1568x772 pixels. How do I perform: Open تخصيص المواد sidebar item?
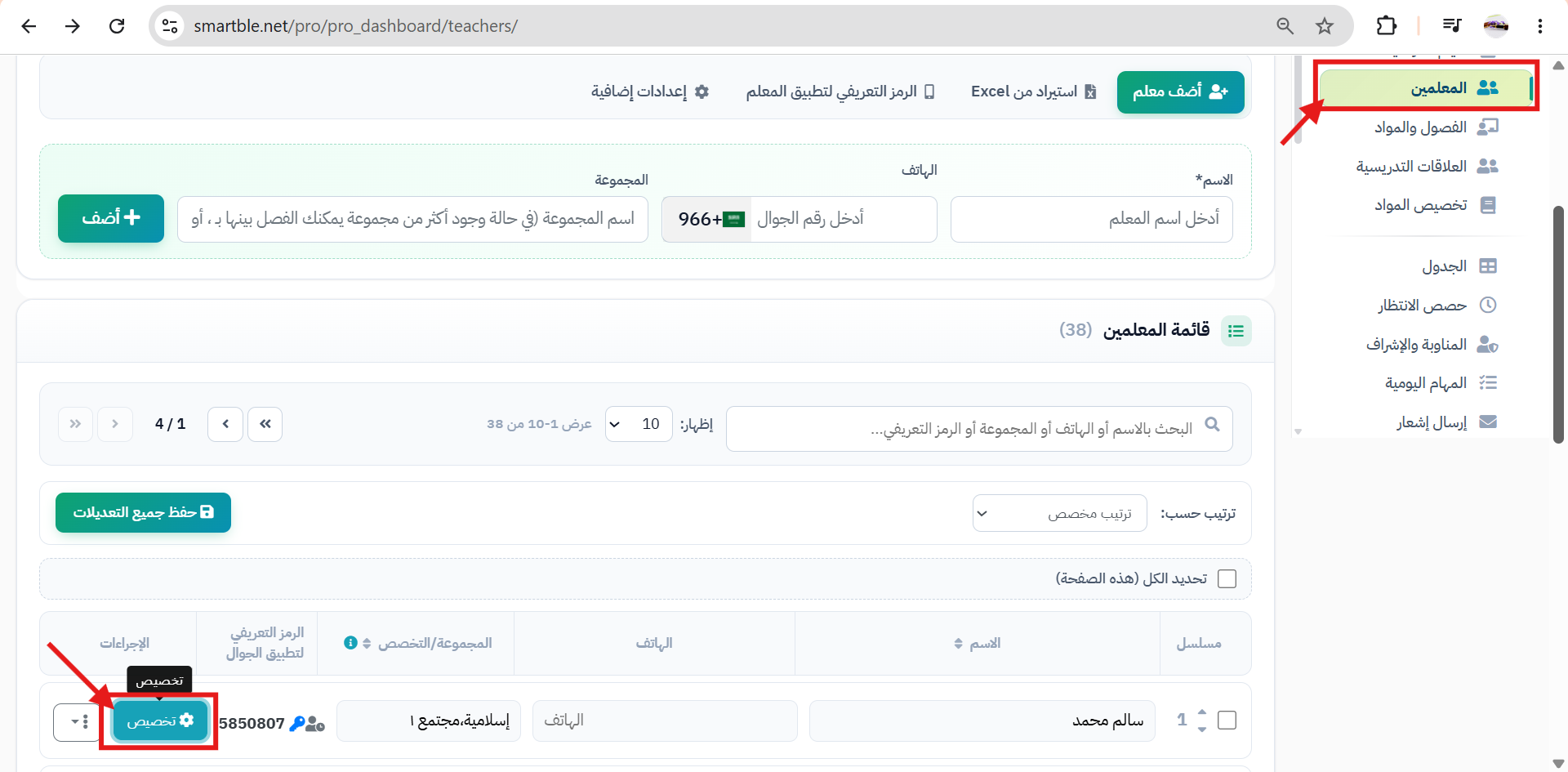[1435, 205]
